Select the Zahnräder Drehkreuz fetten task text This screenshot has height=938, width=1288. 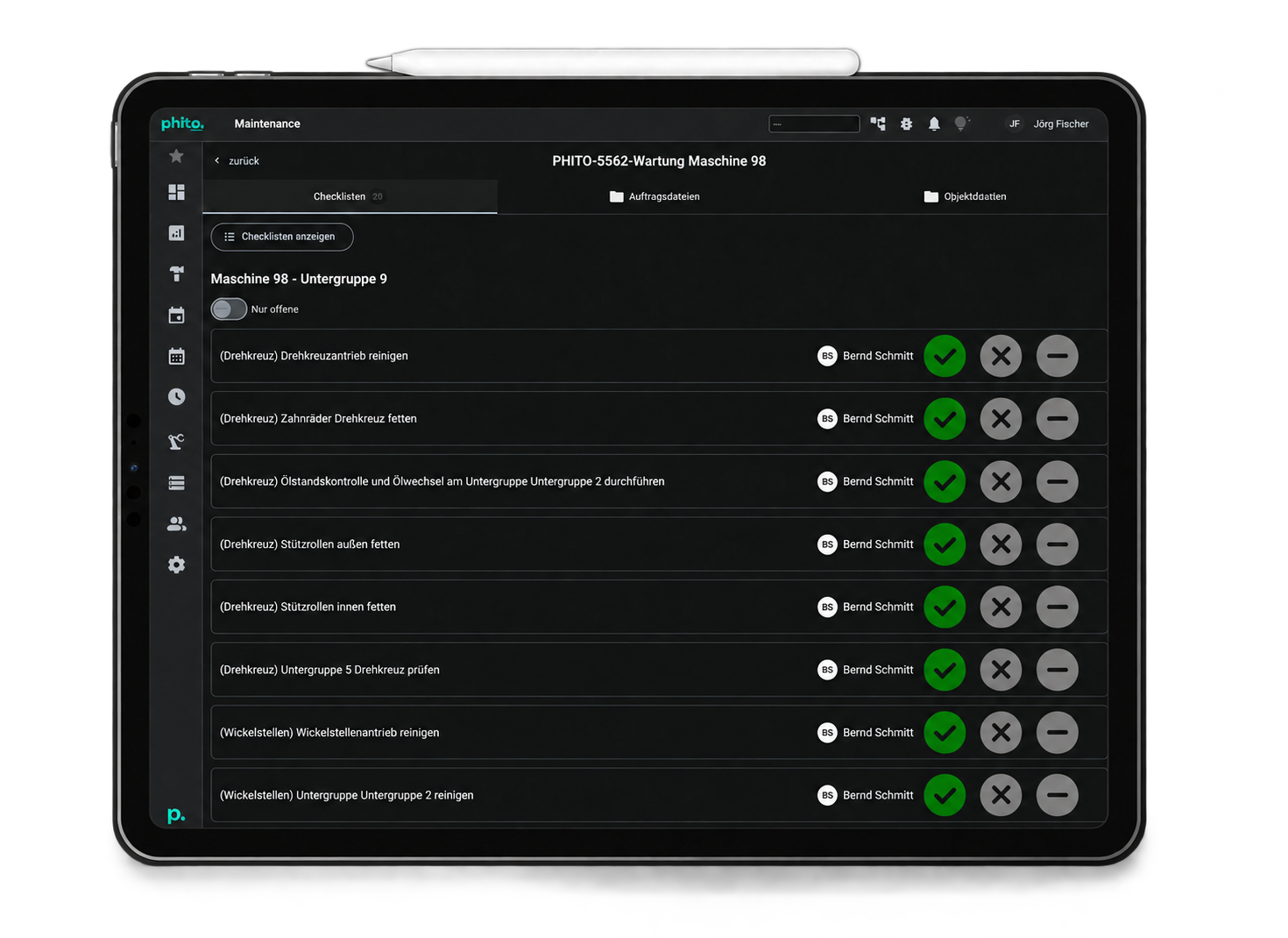click(x=318, y=419)
